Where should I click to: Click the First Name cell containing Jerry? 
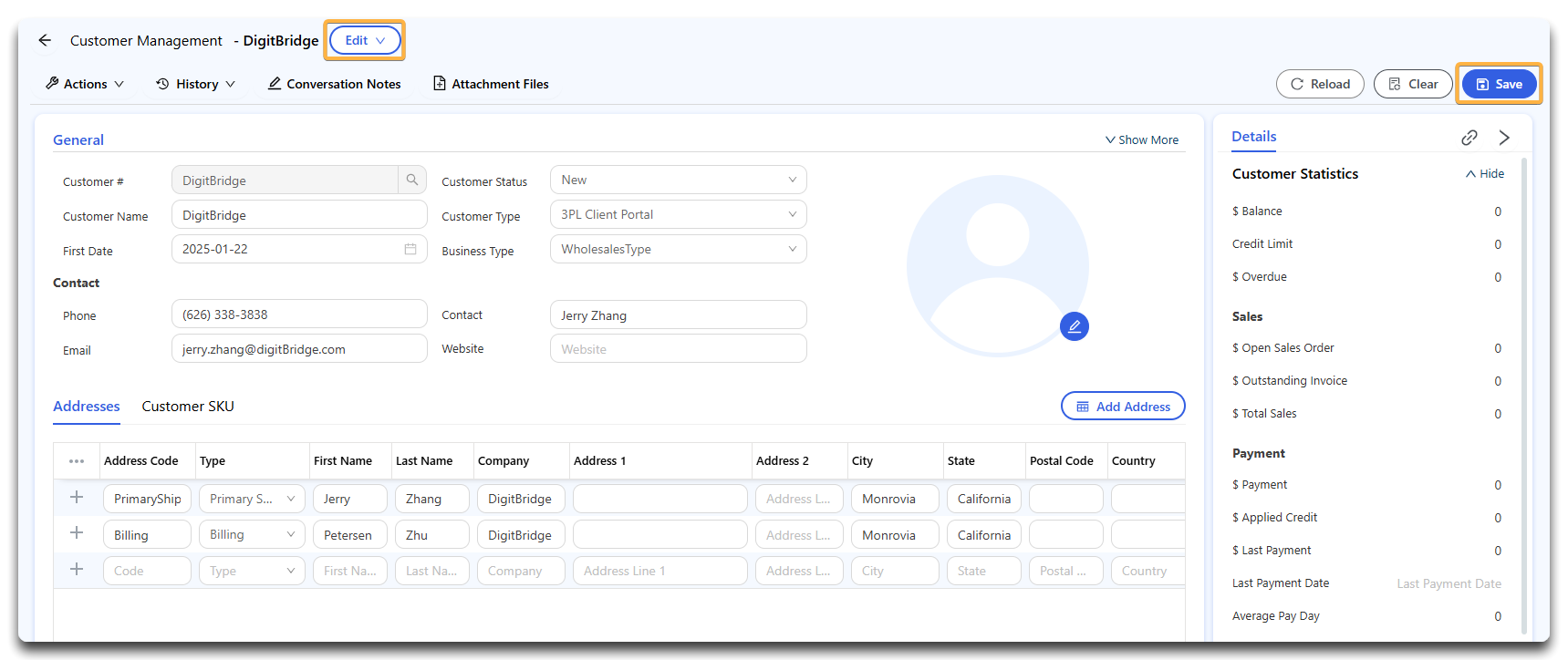coord(350,499)
